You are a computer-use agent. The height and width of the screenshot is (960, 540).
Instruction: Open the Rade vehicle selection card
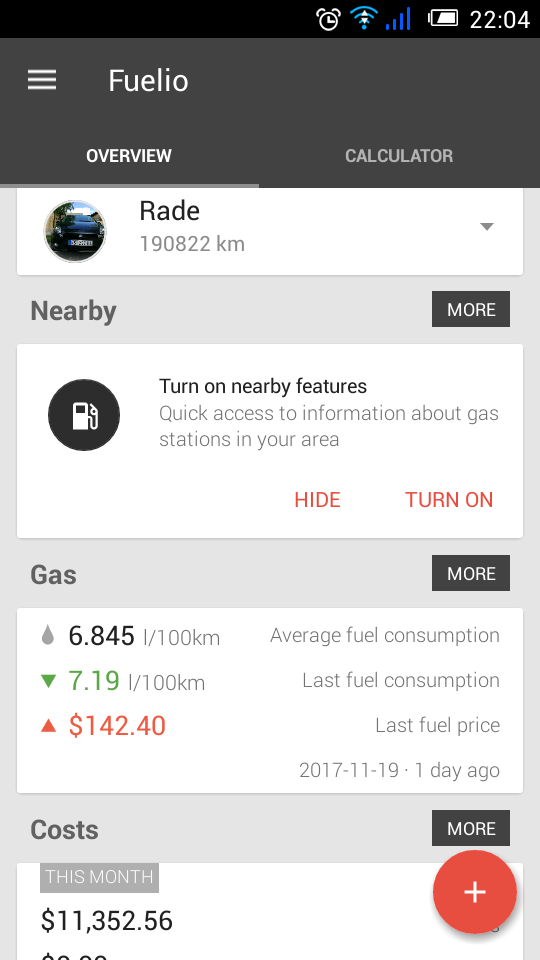pyautogui.click(x=270, y=231)
